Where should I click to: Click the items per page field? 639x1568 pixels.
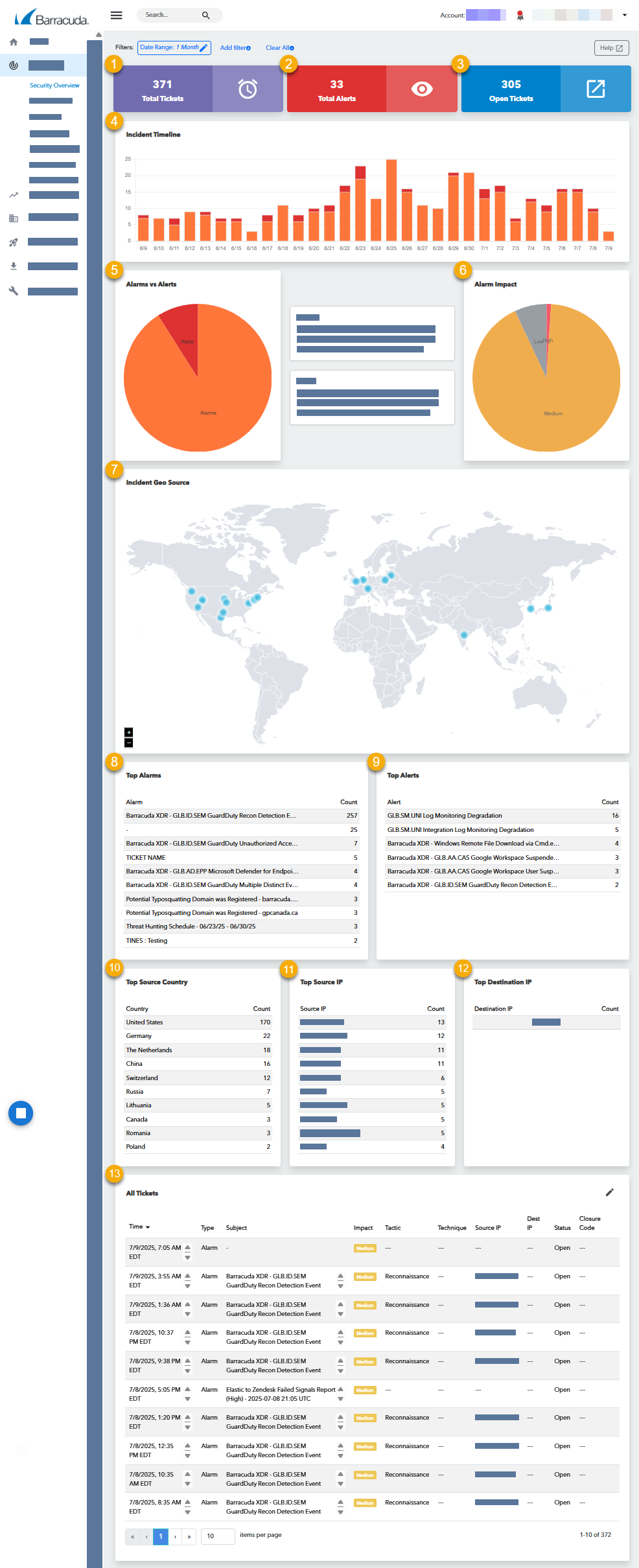[218, 1536]
